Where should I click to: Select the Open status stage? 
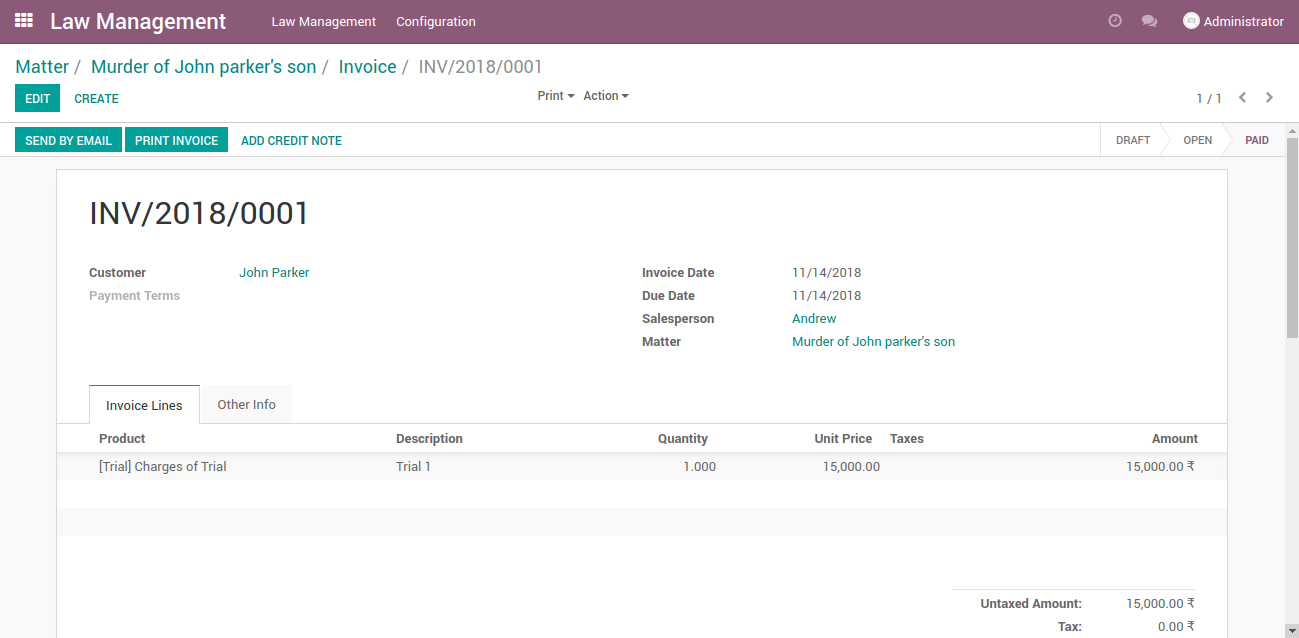tap(1197, 140)
